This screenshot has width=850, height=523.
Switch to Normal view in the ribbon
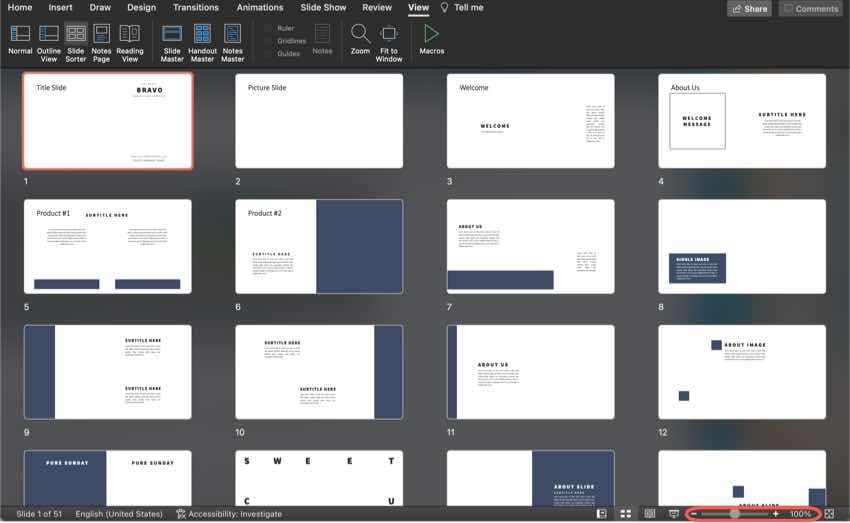pos(20,40)
